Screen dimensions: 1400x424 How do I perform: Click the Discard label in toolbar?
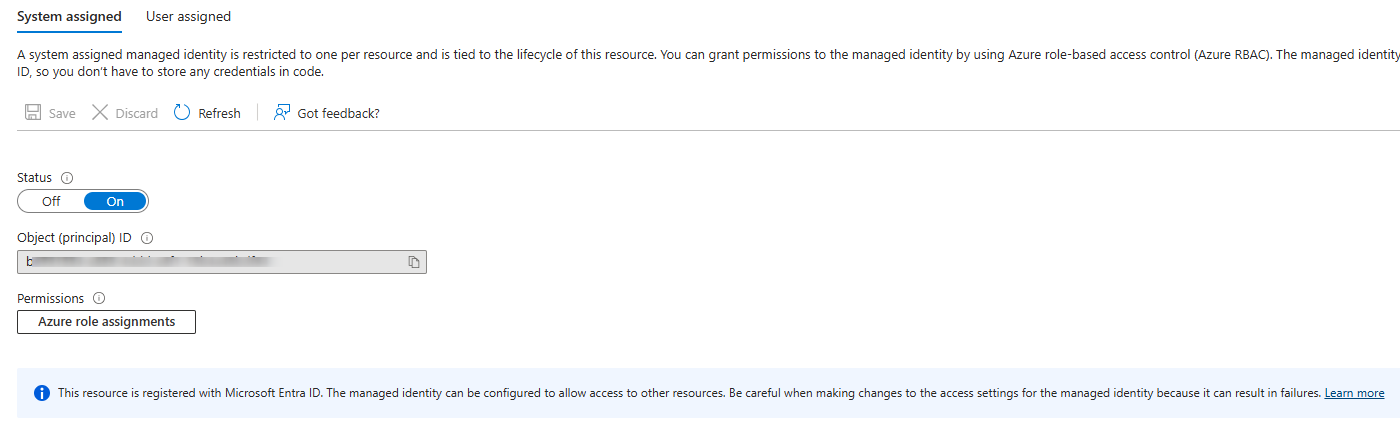point(137,114)
